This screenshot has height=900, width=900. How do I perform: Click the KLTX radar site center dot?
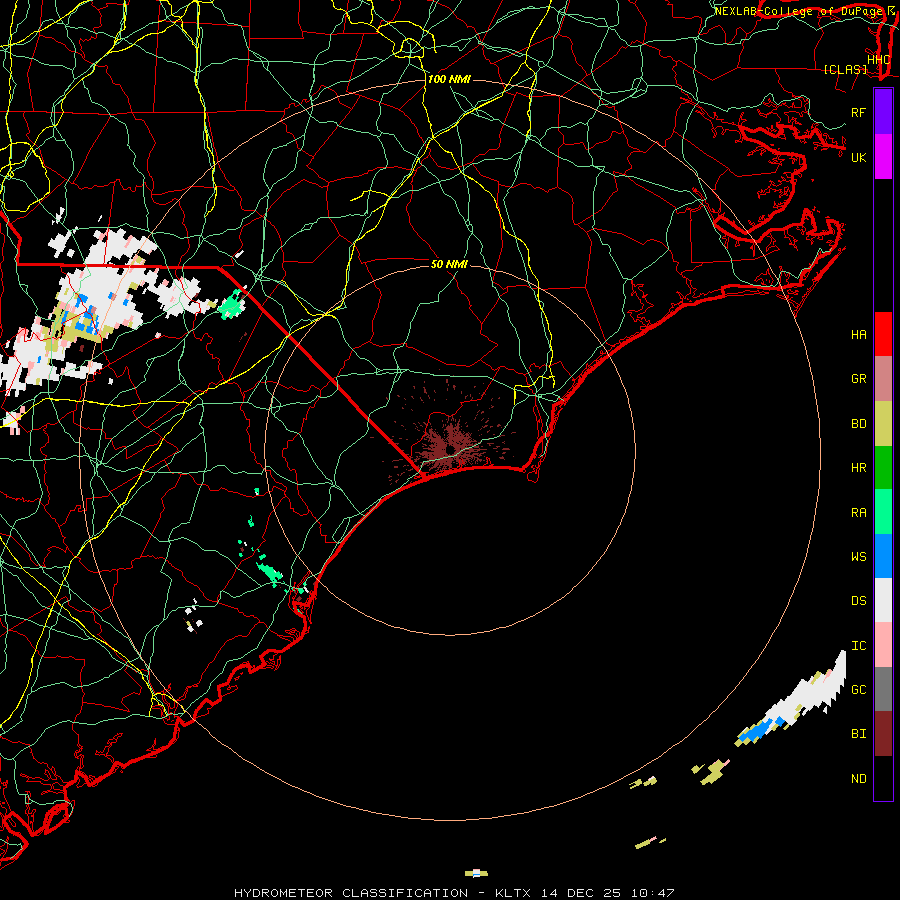coord(451,448)
